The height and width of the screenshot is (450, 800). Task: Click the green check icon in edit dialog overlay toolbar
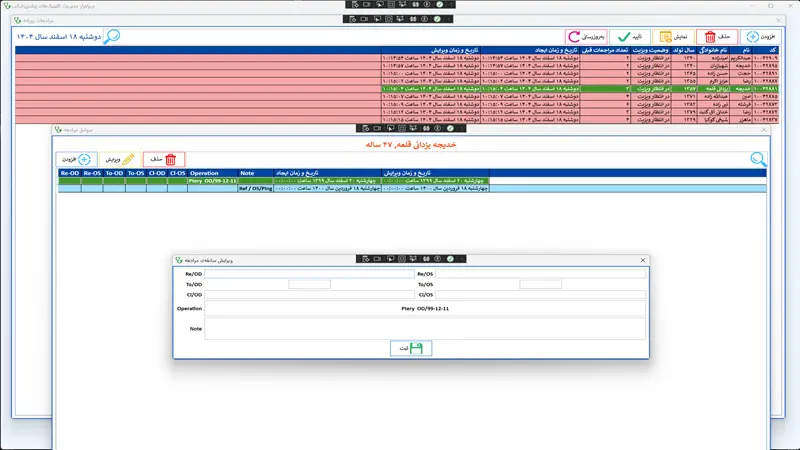450,259
